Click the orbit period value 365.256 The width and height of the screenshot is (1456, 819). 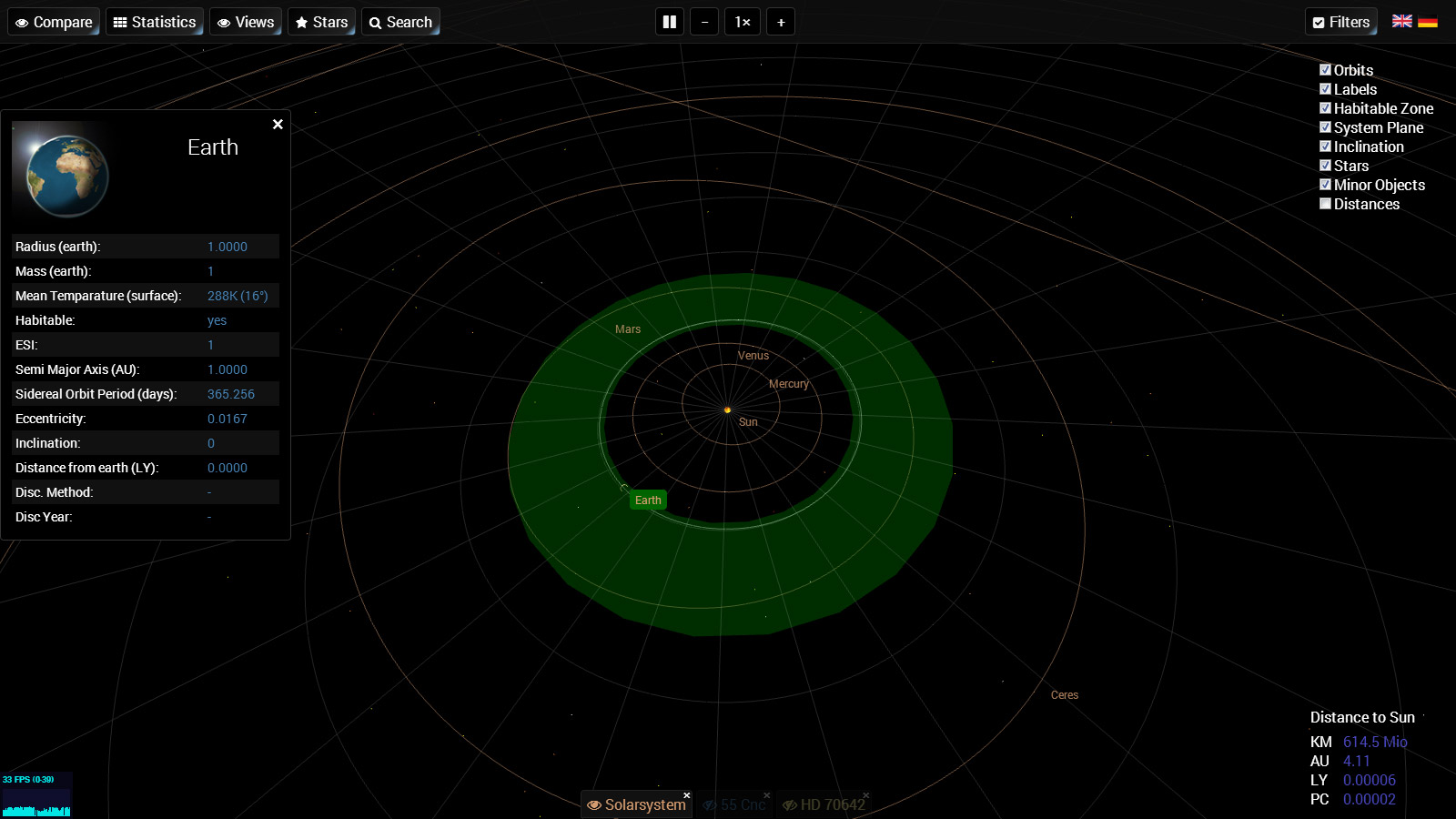click(231, 394)
